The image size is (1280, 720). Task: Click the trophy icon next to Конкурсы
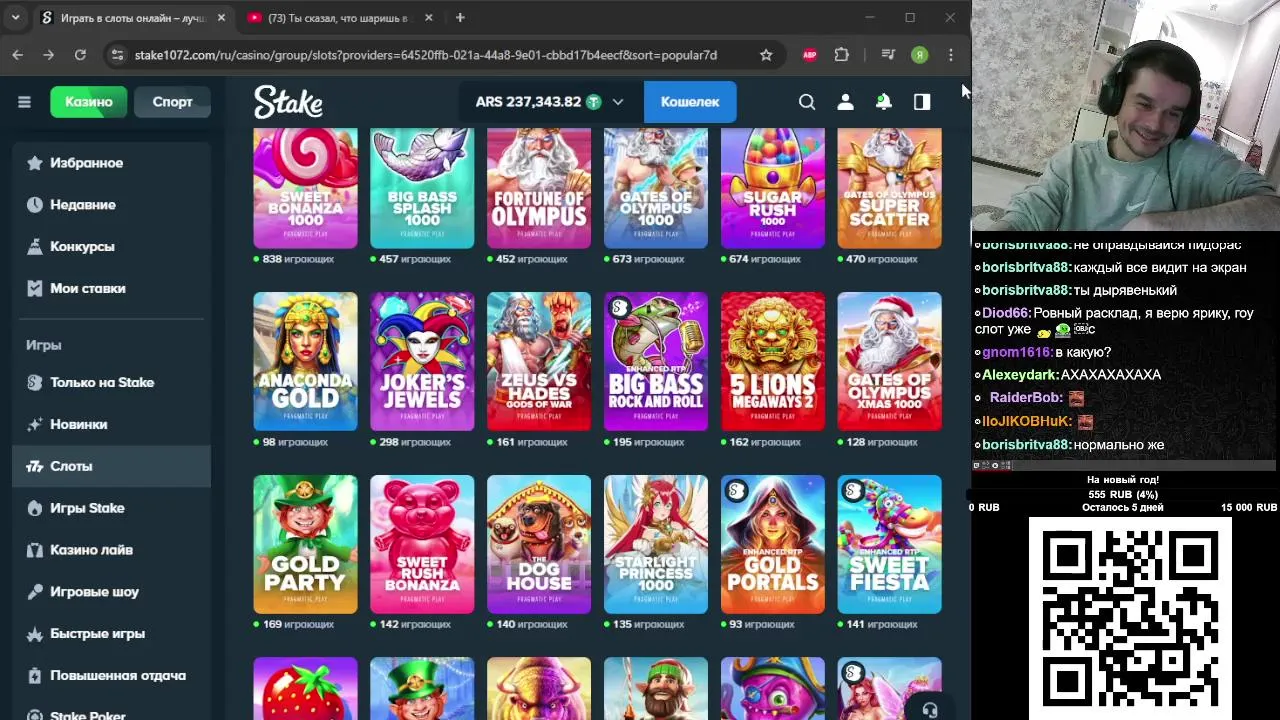[35, 247]
